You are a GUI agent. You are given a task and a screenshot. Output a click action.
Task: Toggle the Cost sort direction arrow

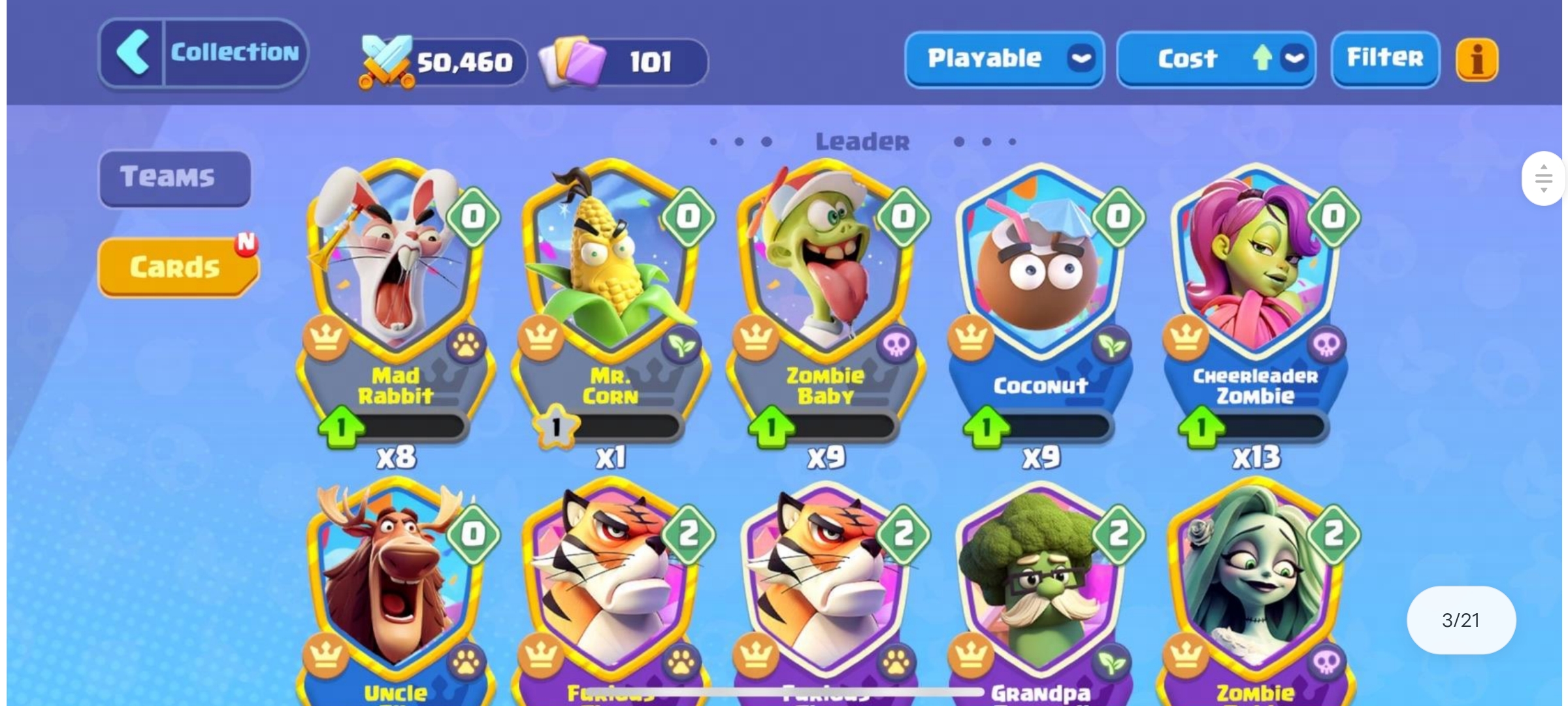pyautogui.click(x=1262, y=58)
